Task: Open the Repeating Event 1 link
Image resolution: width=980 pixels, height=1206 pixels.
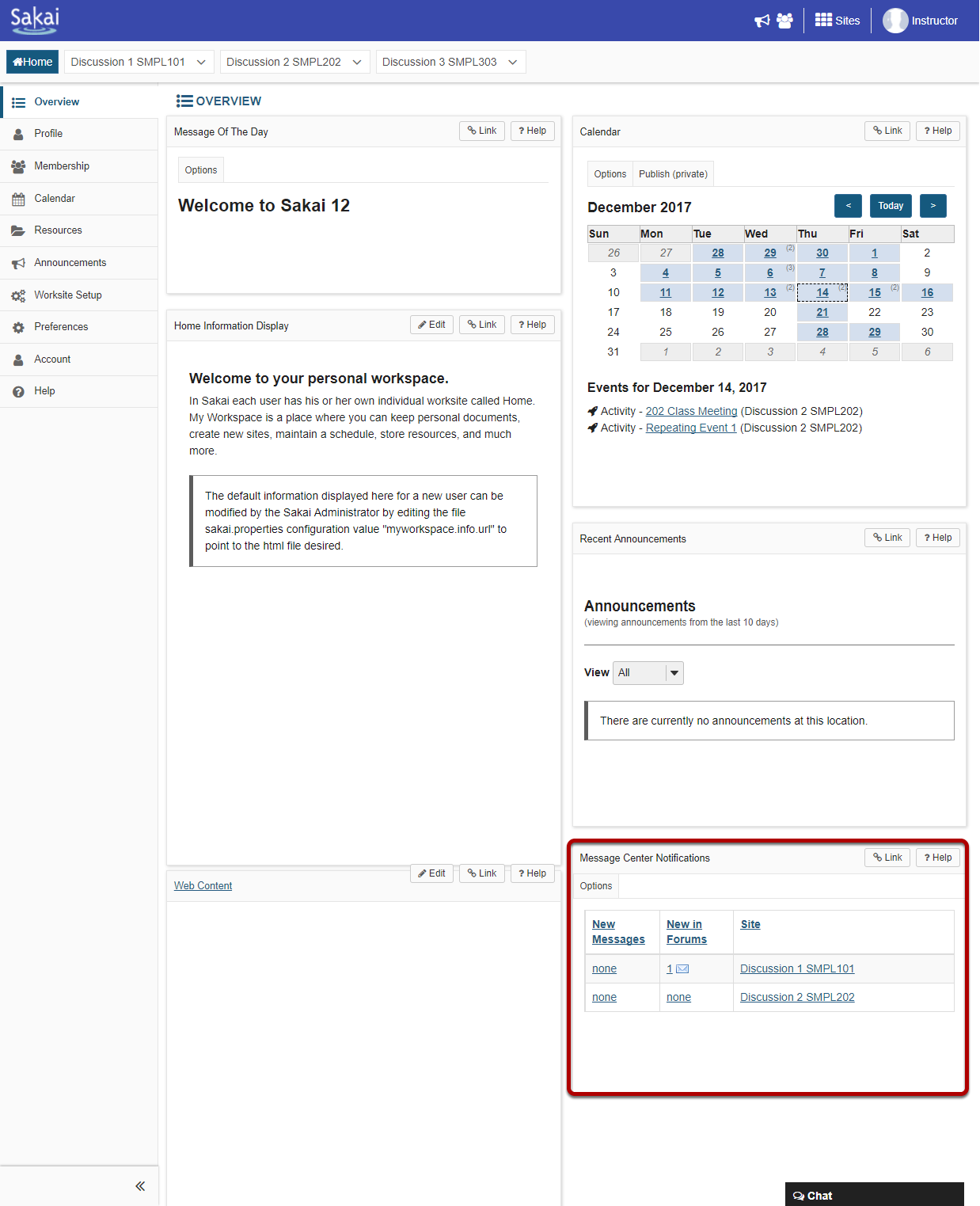Action: pos(691,428)
